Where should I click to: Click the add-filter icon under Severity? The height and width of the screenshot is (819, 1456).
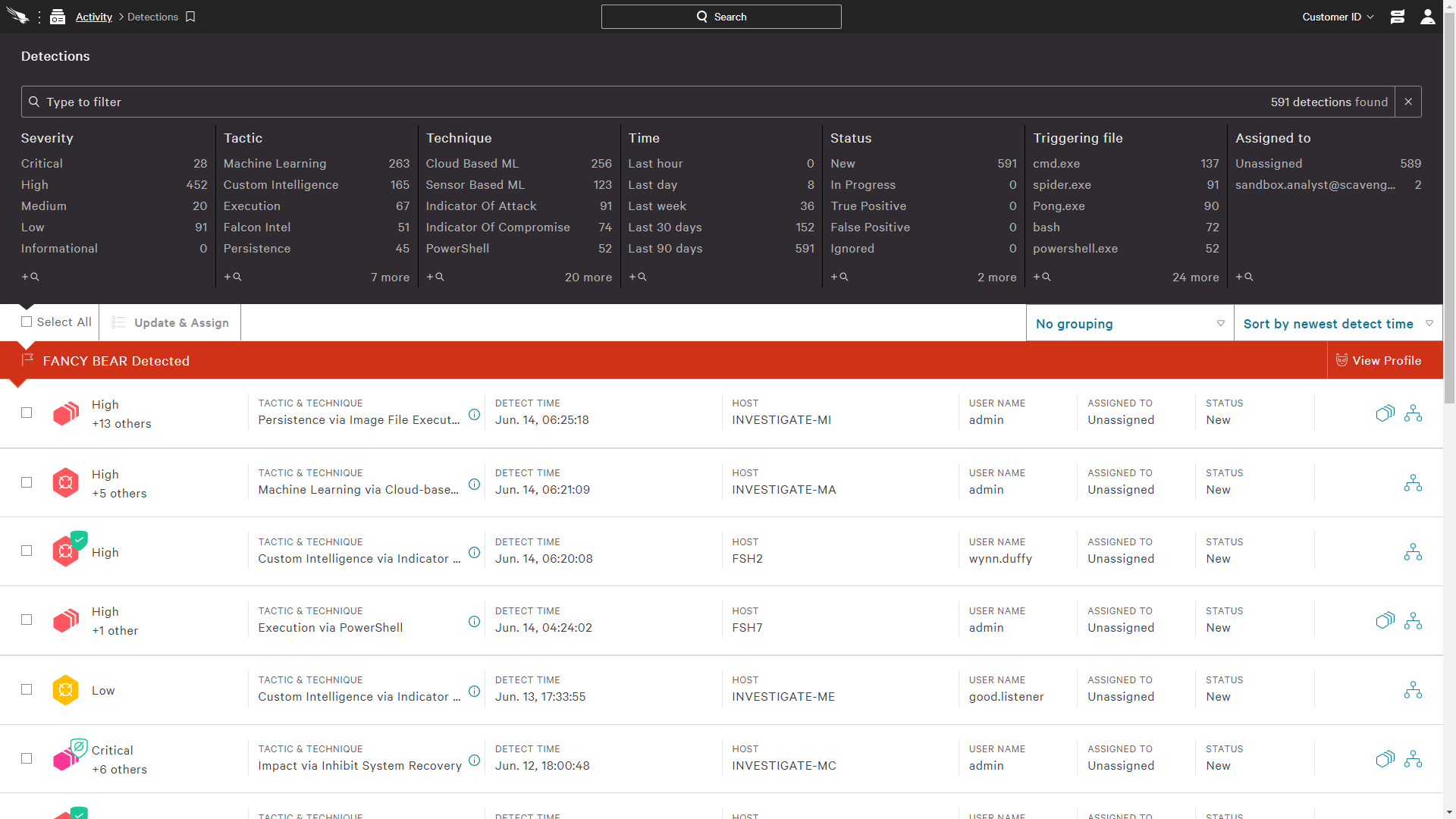pos(30,277)
